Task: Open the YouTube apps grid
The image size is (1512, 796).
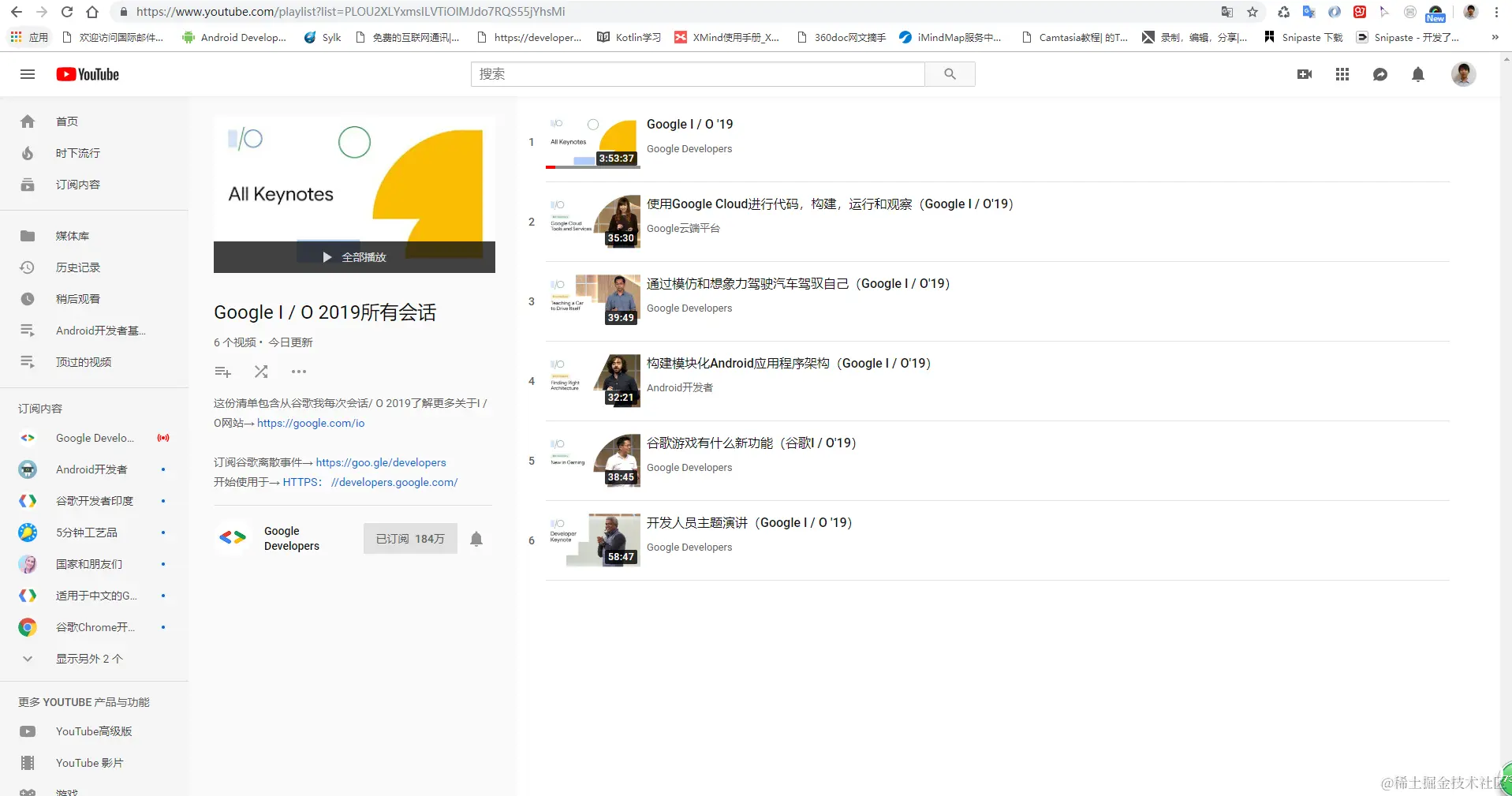Action: [x=1342, y=73]
